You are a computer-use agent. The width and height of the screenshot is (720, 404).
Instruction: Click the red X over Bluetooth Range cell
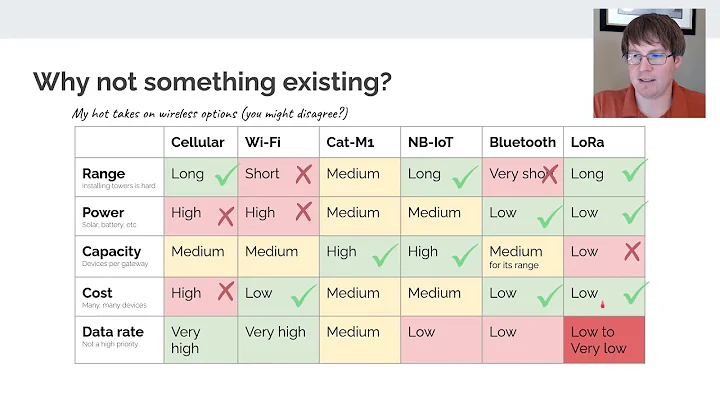point(548,174)
